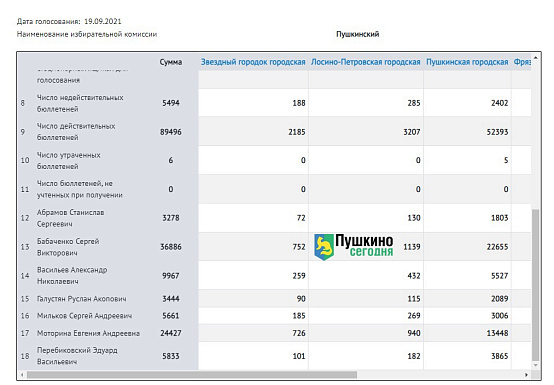The width and height of the screenshot is (554, 385).
Task: Open Звездный городок городская column link
Action: click(x=253, y=62)
